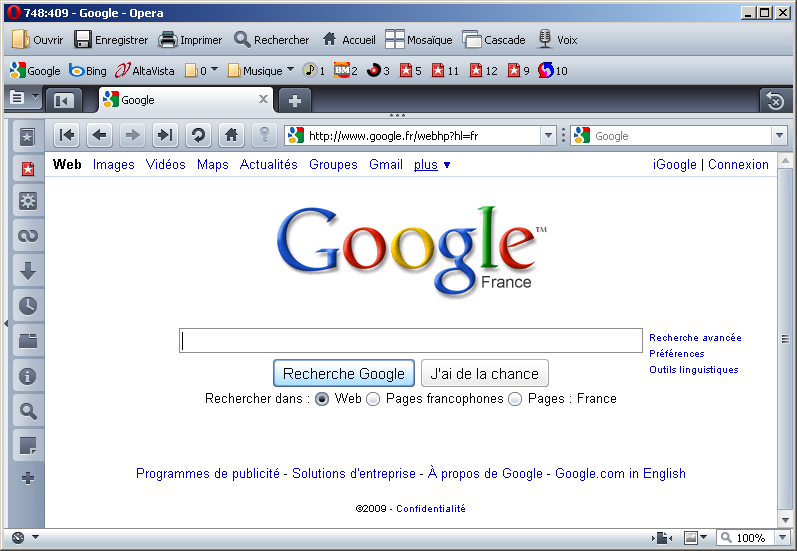Expand the Musique bookmarks folder

291,69
